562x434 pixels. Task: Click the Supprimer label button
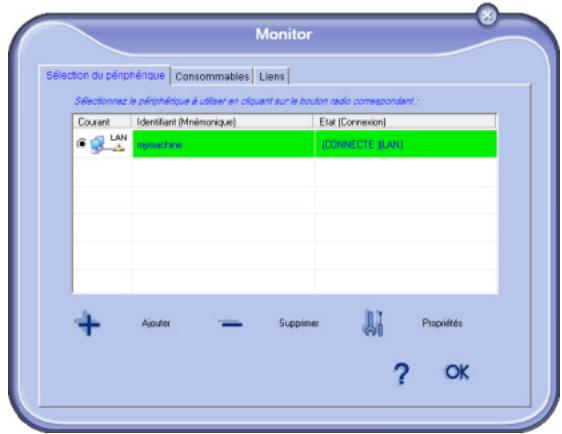click(x=299, y=323)
